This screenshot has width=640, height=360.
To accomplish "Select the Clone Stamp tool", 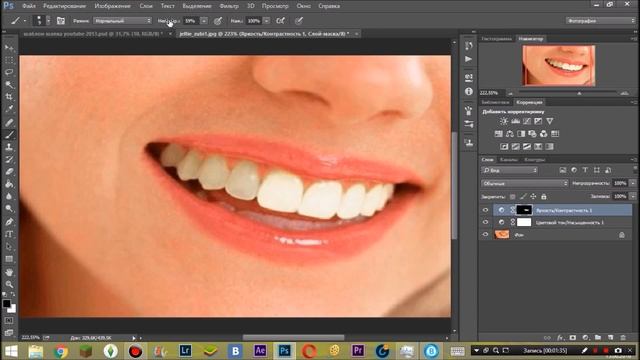I will [x=9, y=147].
